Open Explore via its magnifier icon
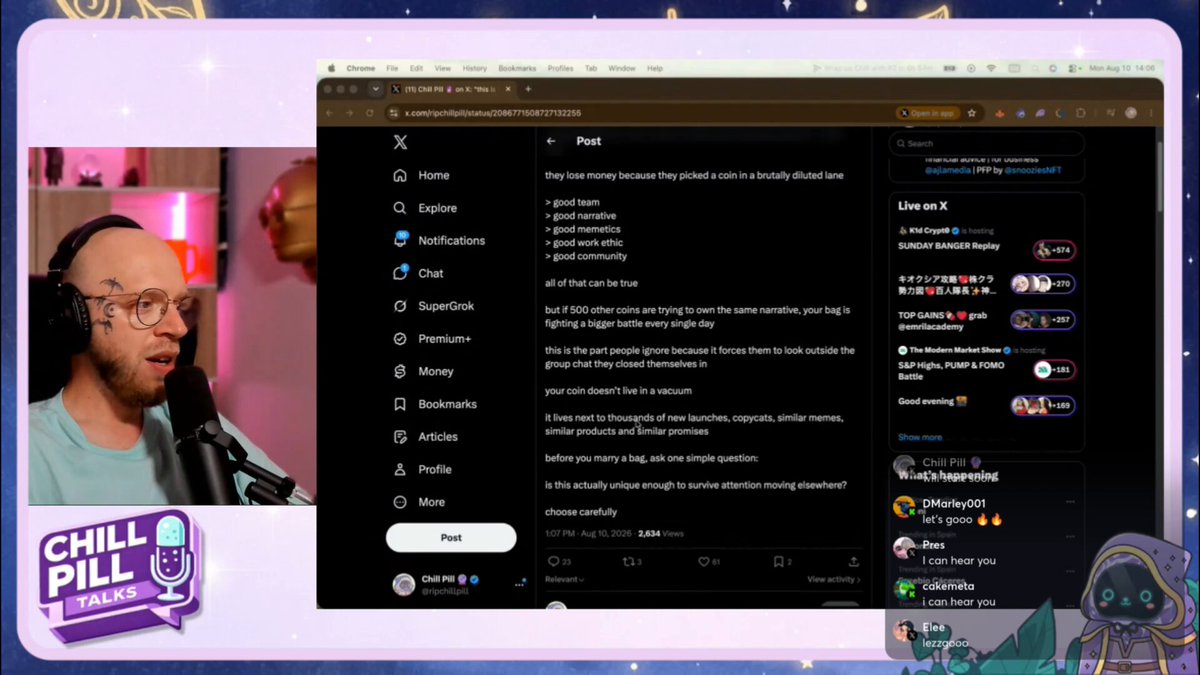 click(x=400, y=208)
